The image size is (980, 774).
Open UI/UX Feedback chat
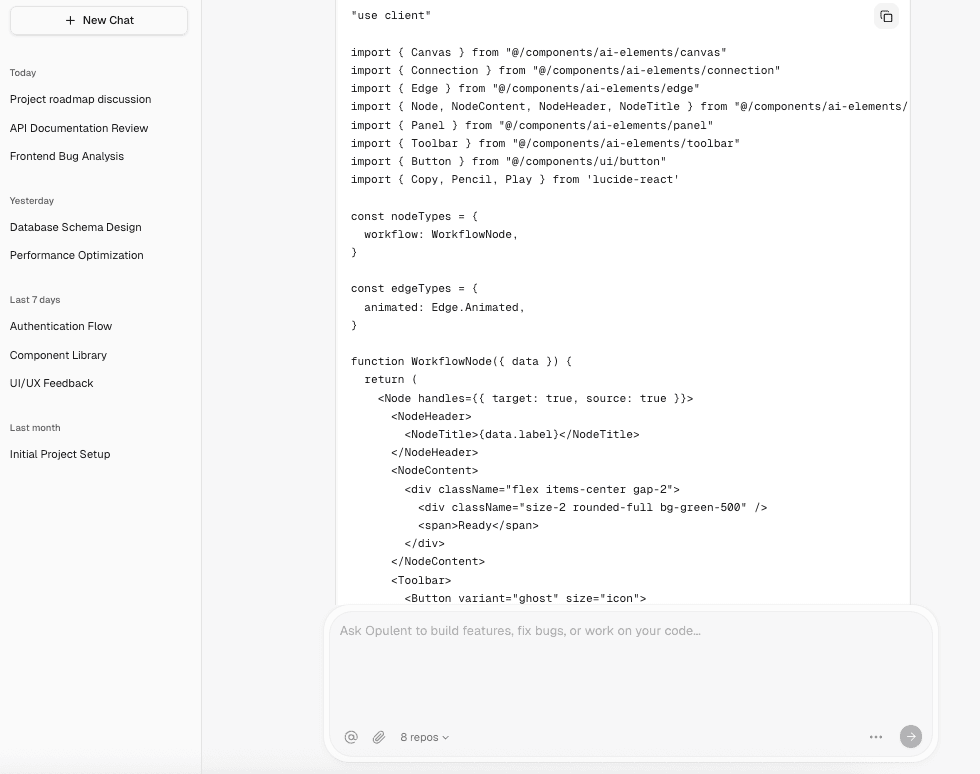point(52,383)
